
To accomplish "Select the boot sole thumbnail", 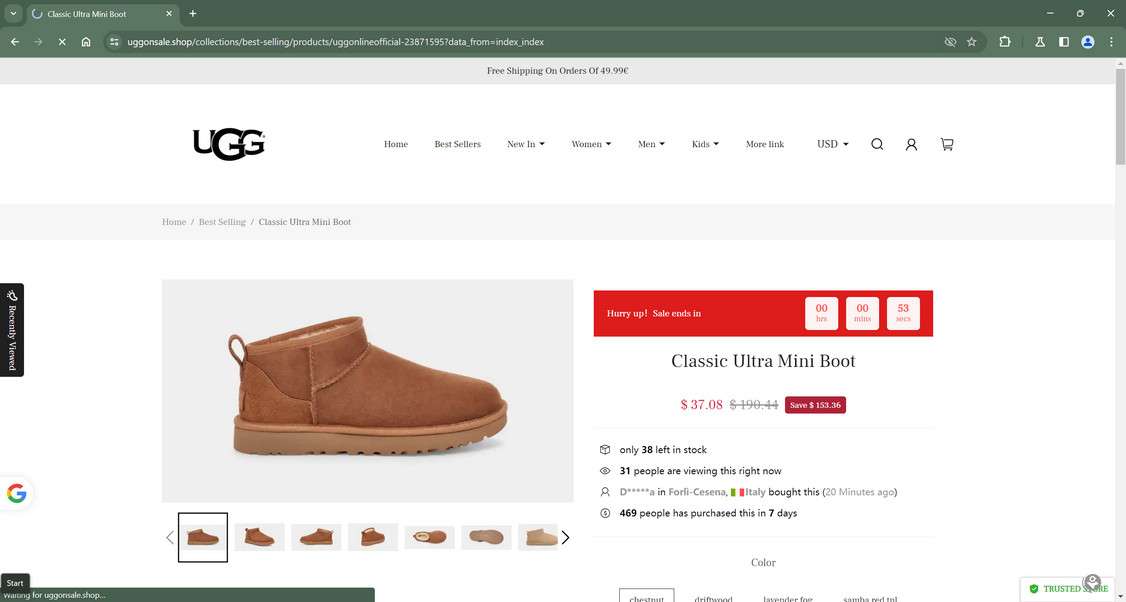I will point(486,537).
